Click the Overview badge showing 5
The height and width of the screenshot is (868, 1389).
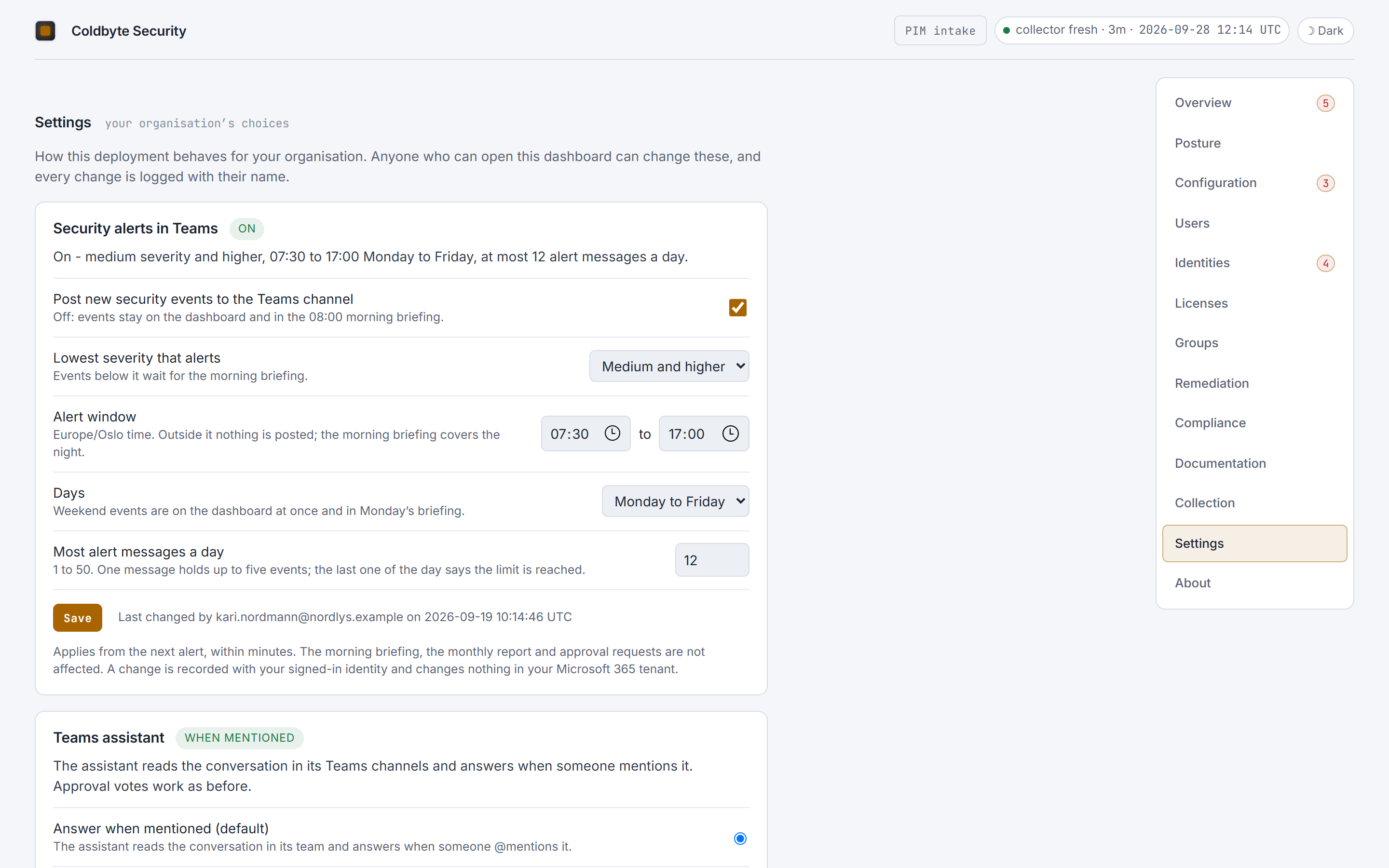tap(1325, 103)
